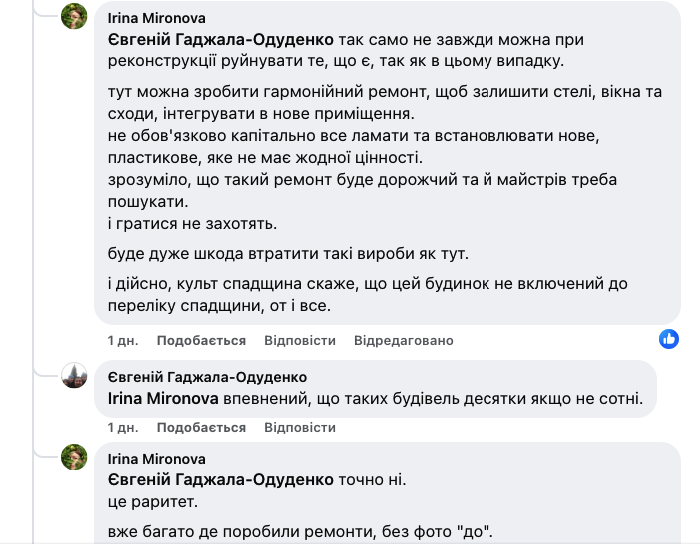700x553 pixels.
Task: Like the comment about "десятки якщо не сотні"
Action: [201, 428]
